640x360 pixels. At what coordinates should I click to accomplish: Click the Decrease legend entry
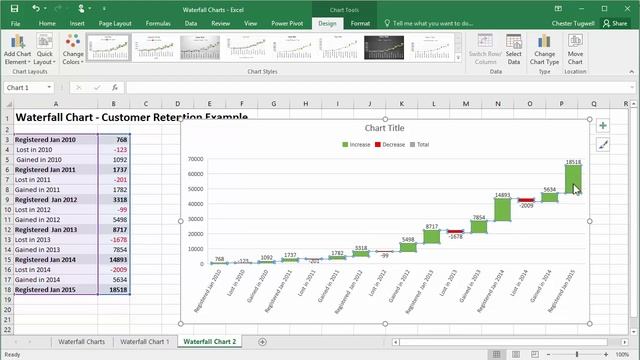click(x=390, y=144)
